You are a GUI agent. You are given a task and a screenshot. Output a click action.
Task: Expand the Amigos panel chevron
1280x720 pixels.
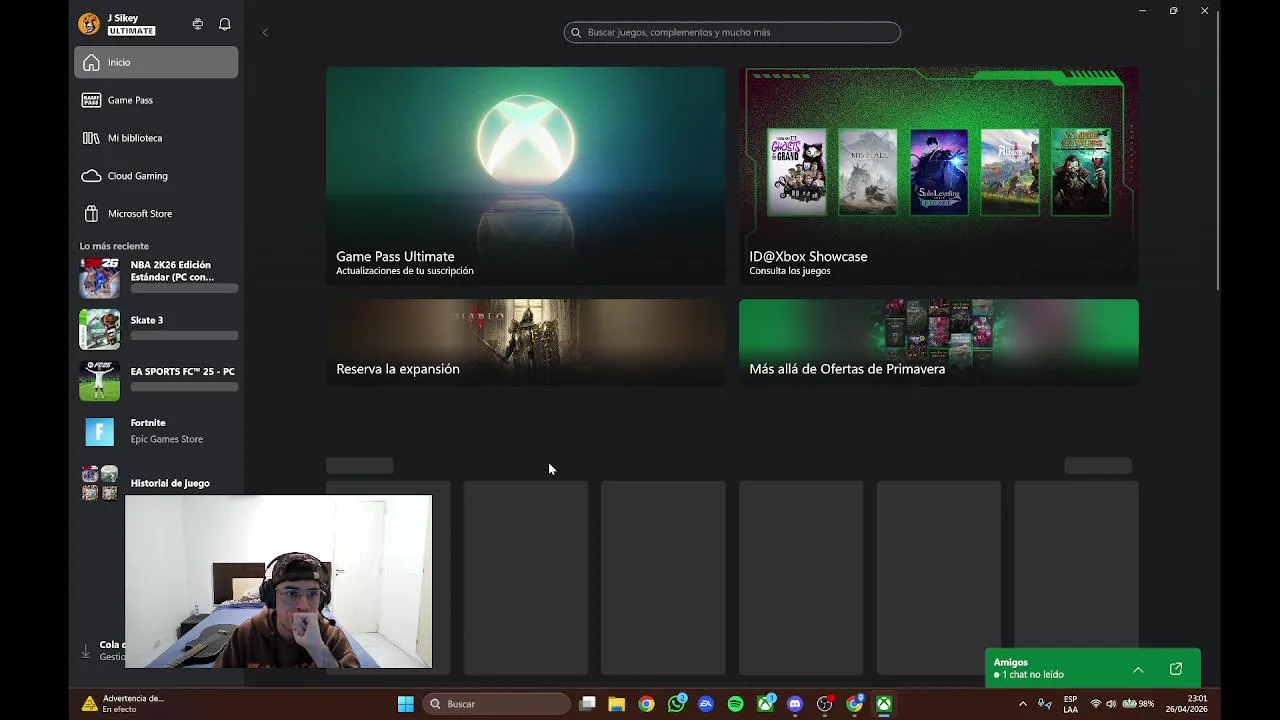(x=1138, y=669)
